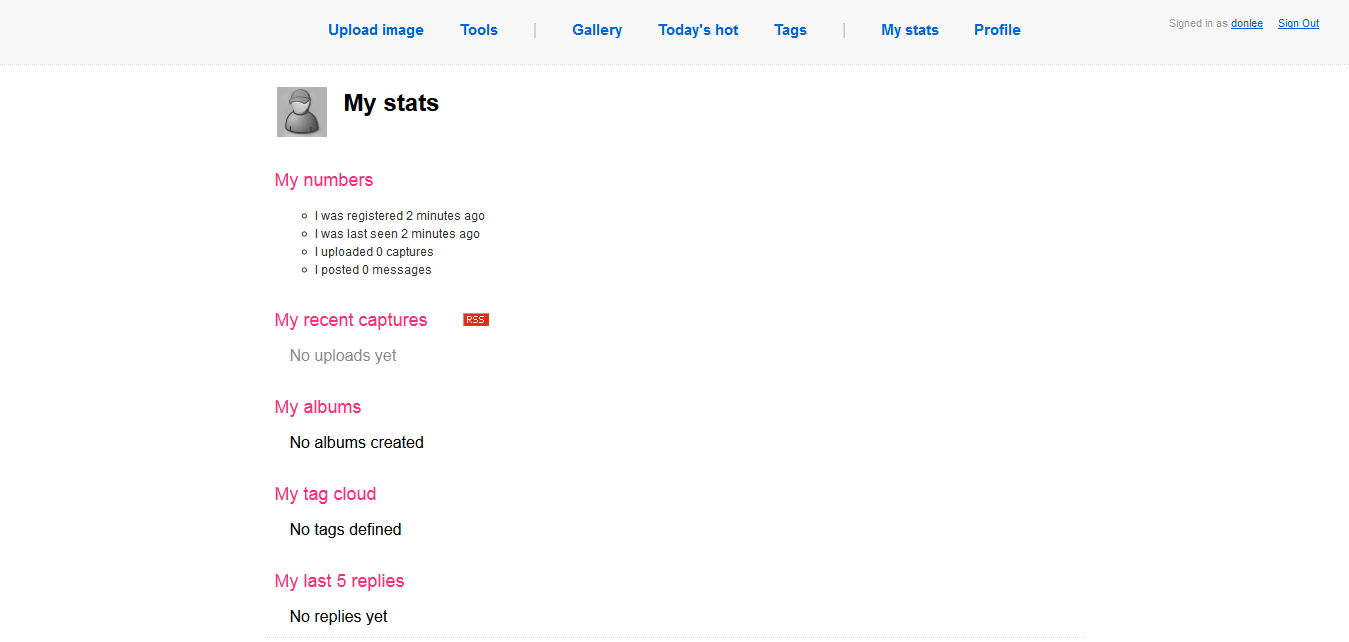
Task: Click the "I uploaded 0 captures" line
Action: (374, 252)
